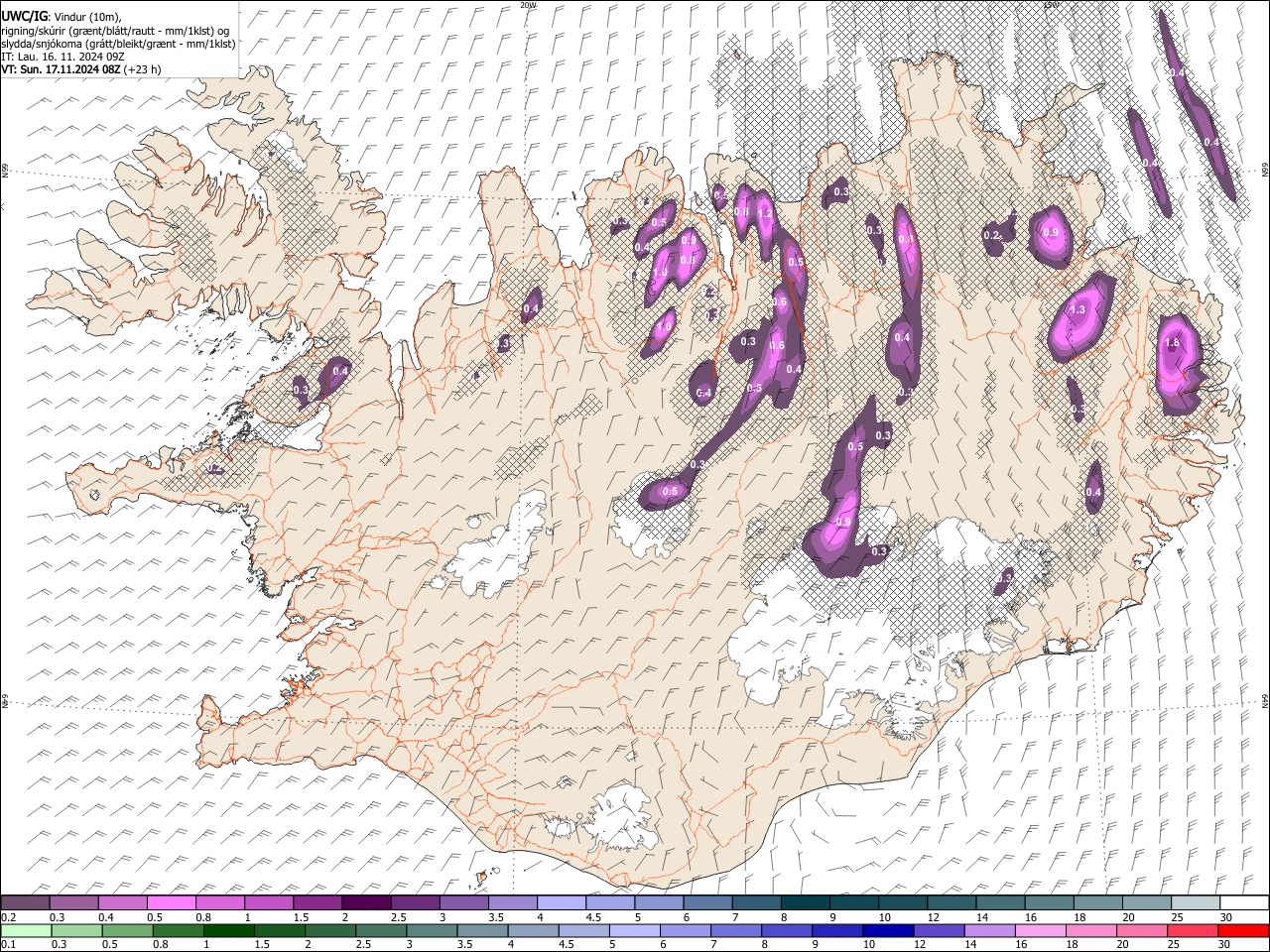Pick the violet 3–3.5 snow legend swatch
The height and width of the screenshot is (952, 1270).
pos(463,902)
